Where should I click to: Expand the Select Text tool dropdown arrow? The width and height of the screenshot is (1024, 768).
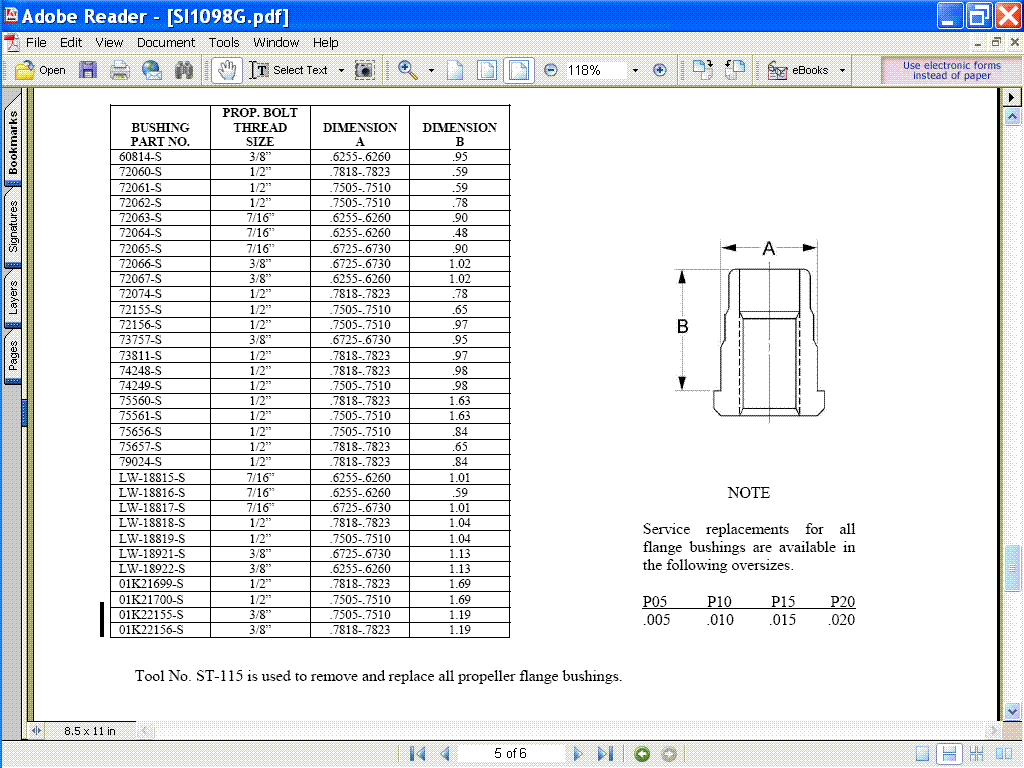[x=341, y=70]
